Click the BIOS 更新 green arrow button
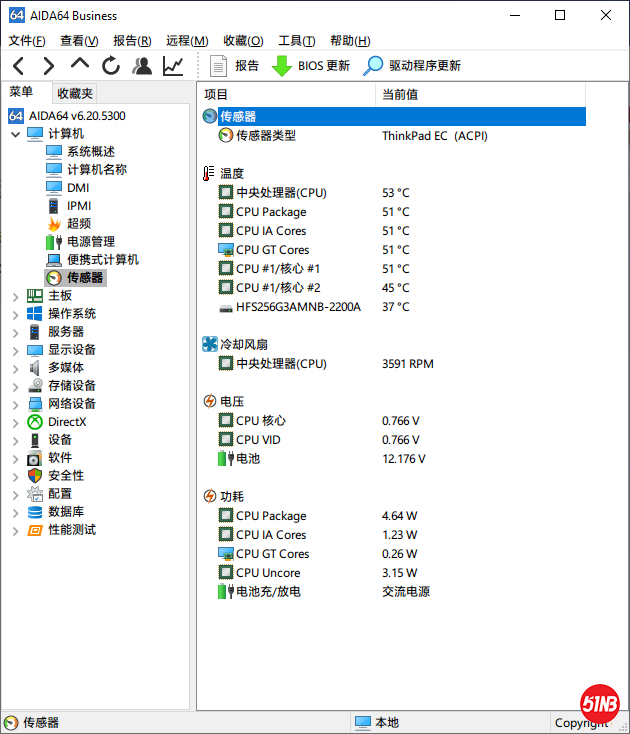This screenshot has width=630, height=734. tap(311, 66)
